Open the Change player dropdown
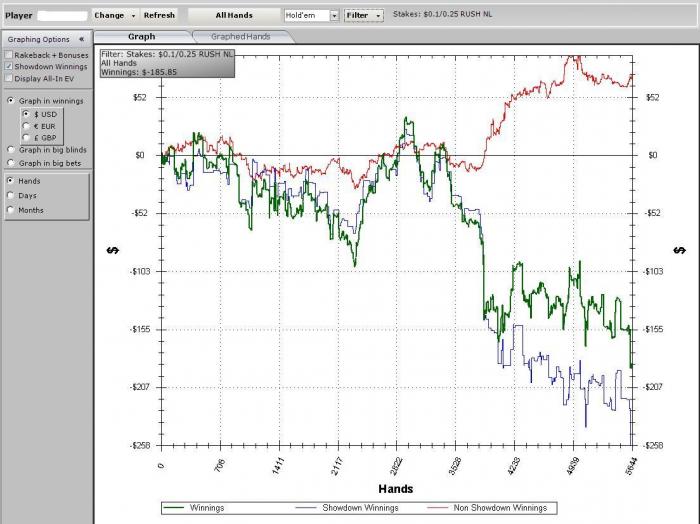 click(115, 15)
